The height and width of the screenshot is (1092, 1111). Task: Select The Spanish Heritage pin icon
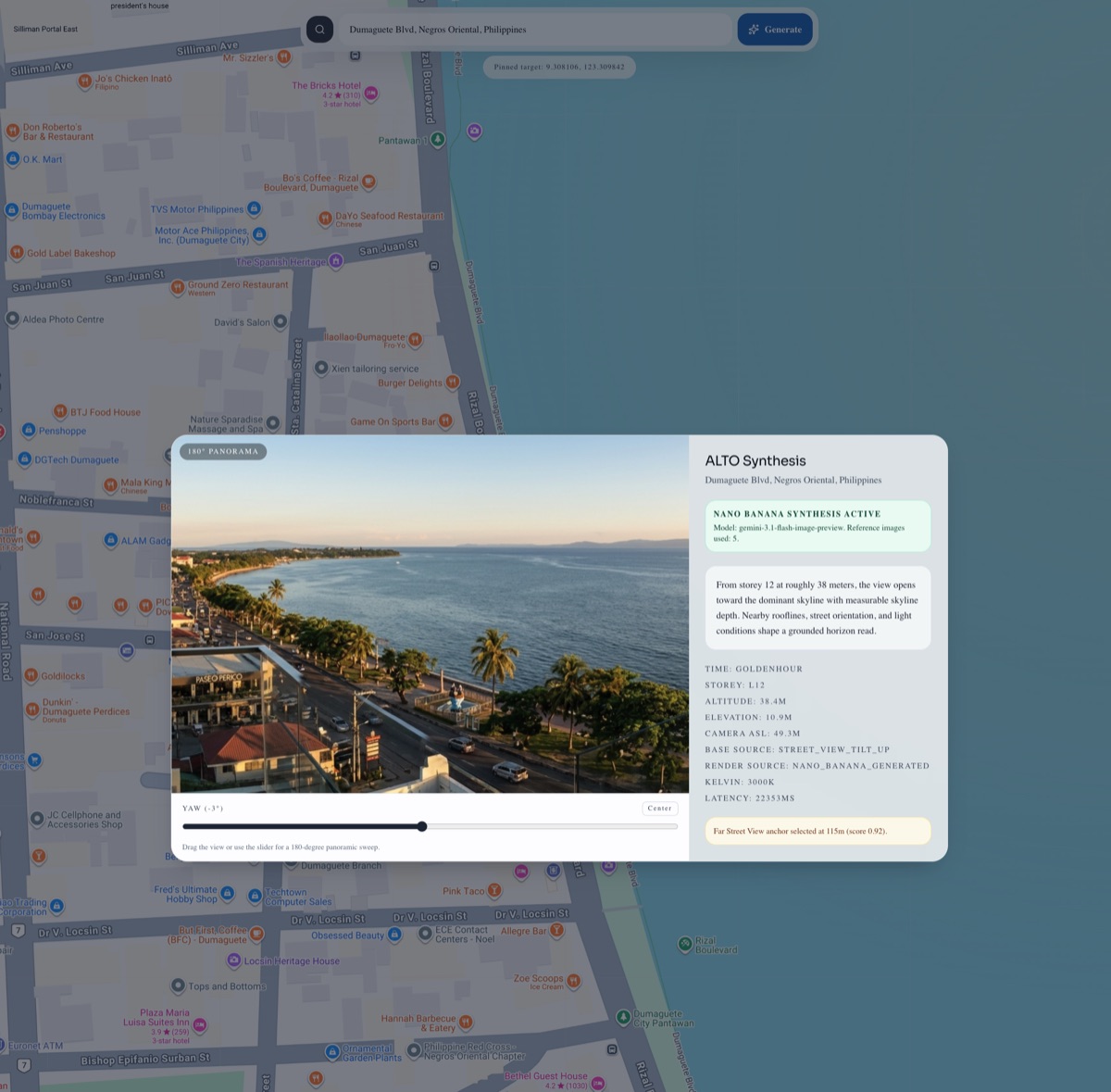coord(336,261)
